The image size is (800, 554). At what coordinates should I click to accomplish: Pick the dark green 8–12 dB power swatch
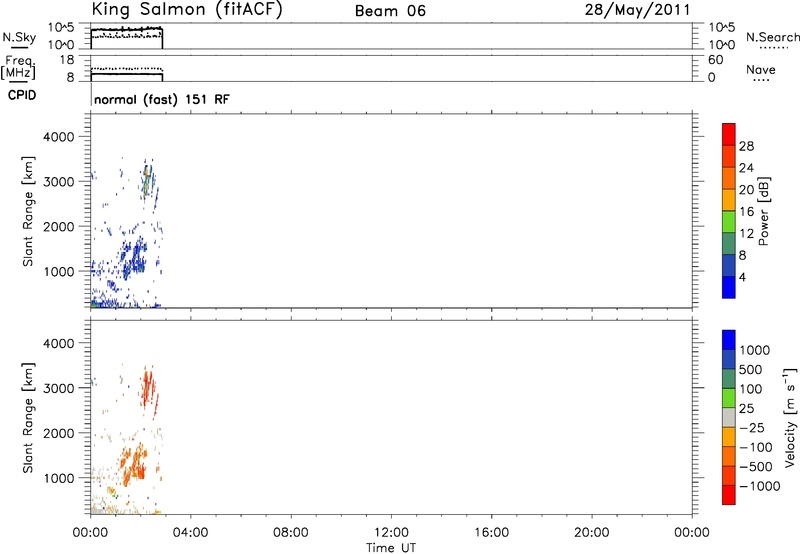[729, 243]
